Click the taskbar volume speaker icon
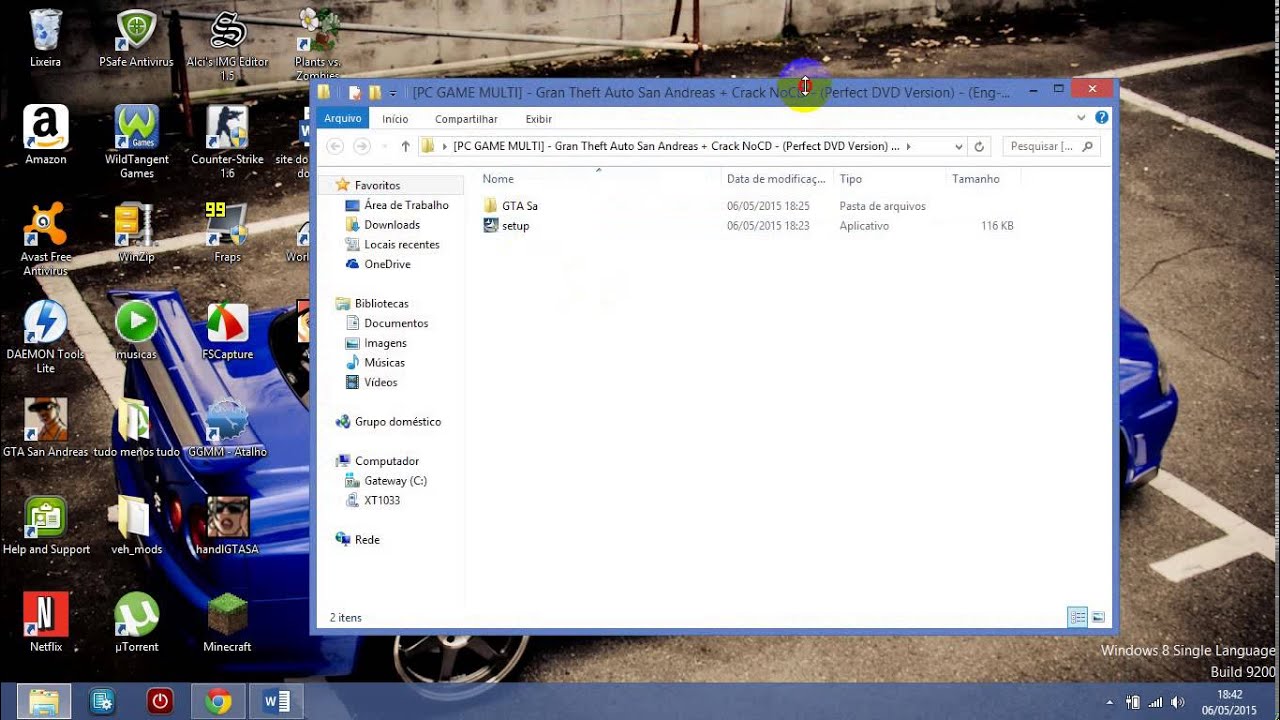1280x720 pixels. [x=1177, y=702]
